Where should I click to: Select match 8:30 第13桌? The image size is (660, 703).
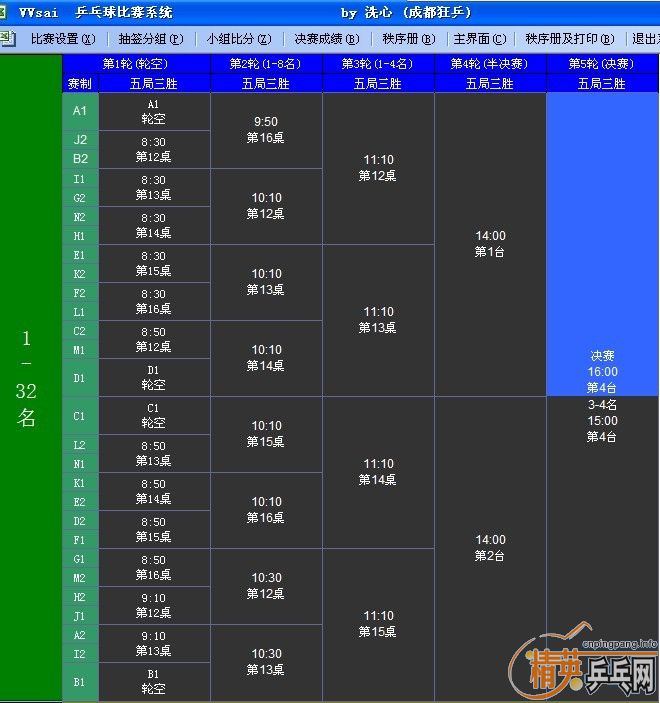pos(154,187)
